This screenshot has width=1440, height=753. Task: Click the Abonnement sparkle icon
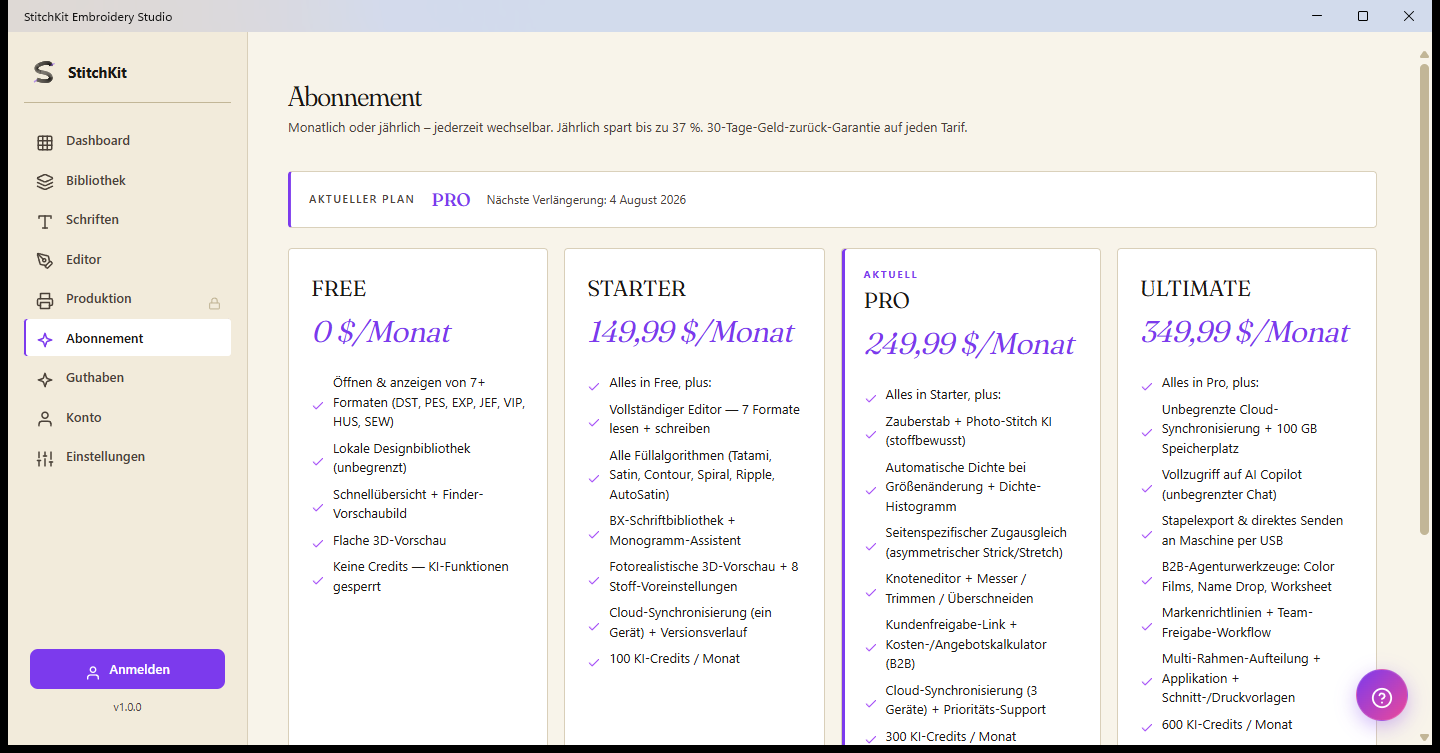45,340
